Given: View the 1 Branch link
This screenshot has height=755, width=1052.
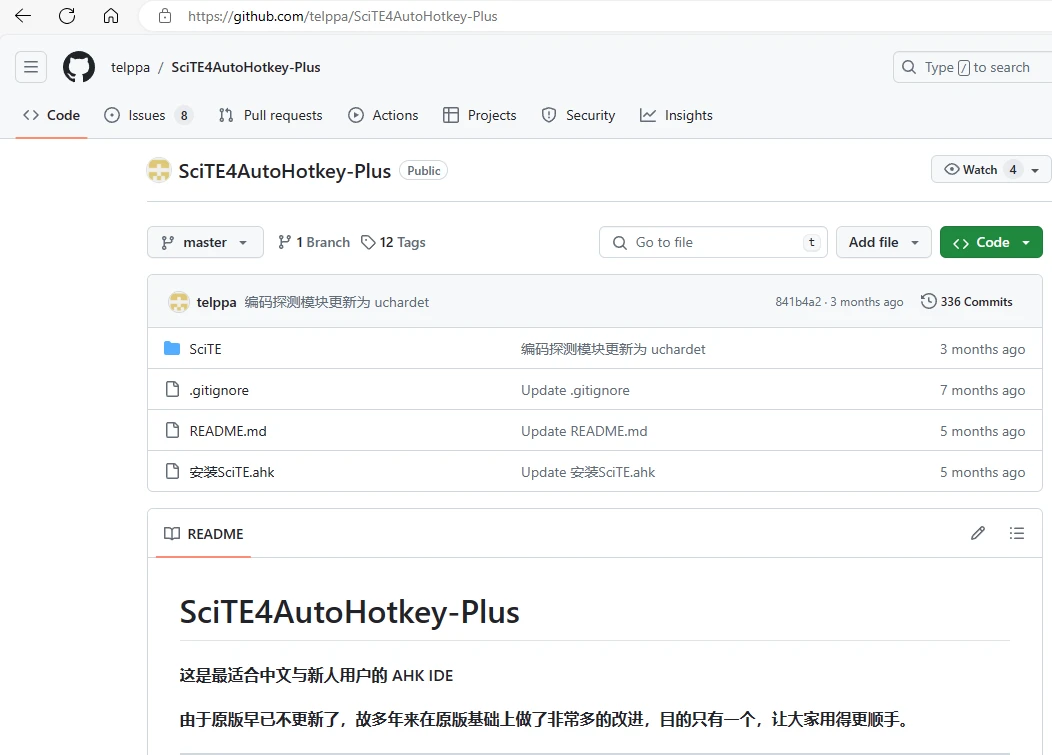Looking at the screenshot, I should tap(314, 242).
